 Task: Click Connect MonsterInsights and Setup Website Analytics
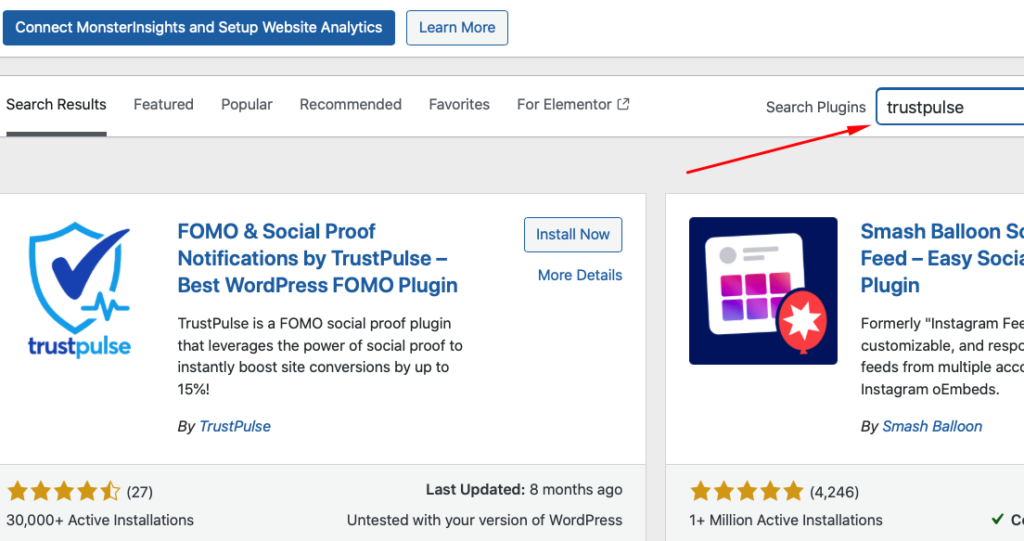click(199, 28)
